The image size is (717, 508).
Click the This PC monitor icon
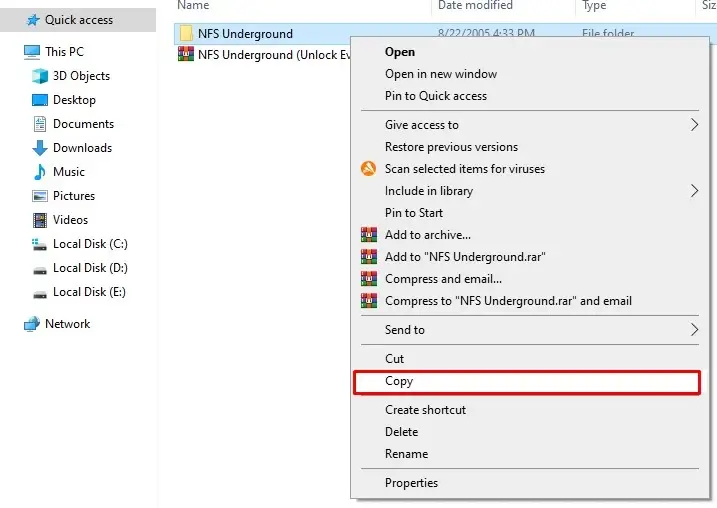pyautogui.click(x=32, y=52)
